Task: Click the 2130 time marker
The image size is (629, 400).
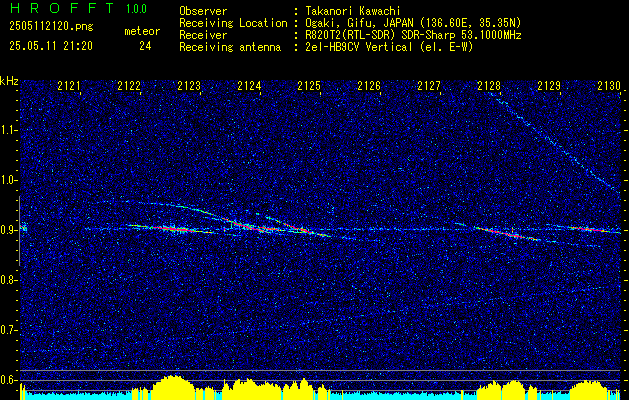Action: coord(609,86)
